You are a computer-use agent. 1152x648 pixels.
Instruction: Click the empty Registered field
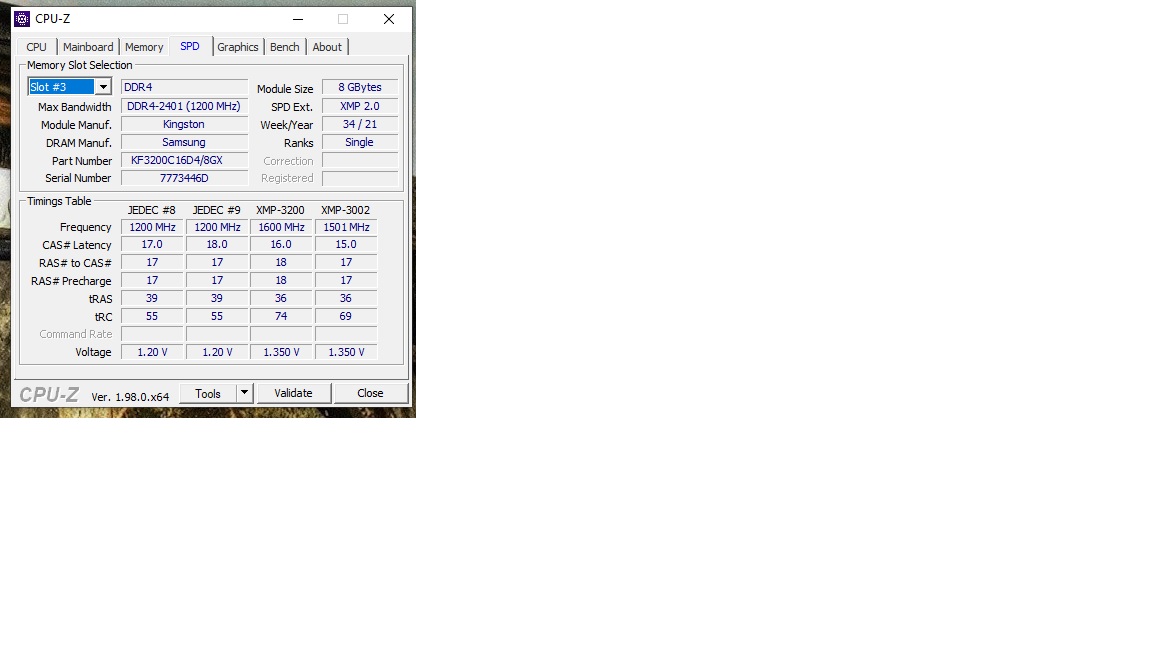360,178
